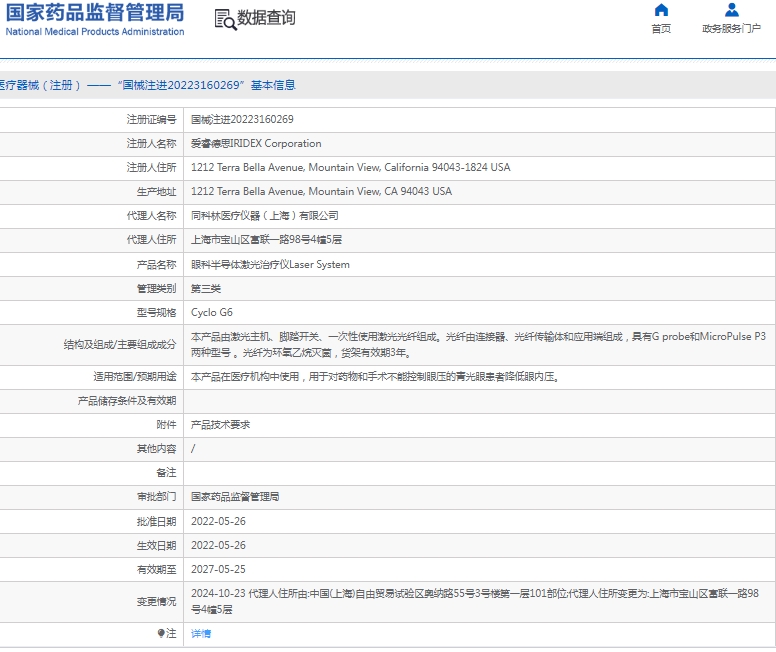
Task: Click the 注册证编号 row label
Action: [151, 119]
